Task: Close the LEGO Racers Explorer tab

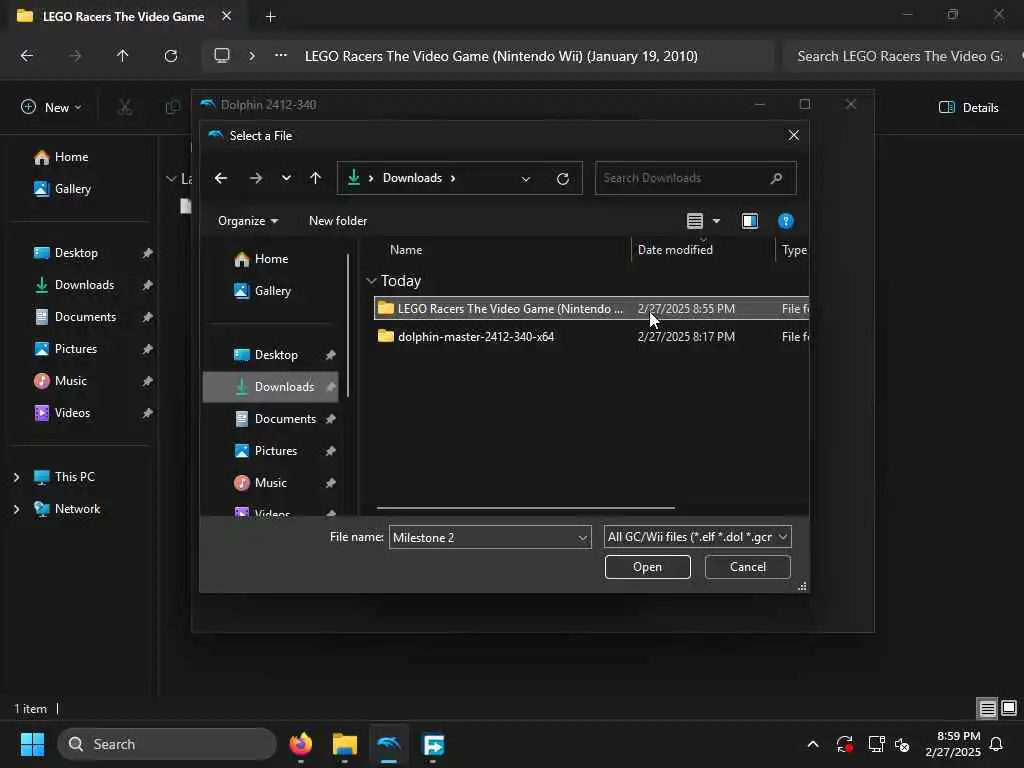Action: point(227,16)
